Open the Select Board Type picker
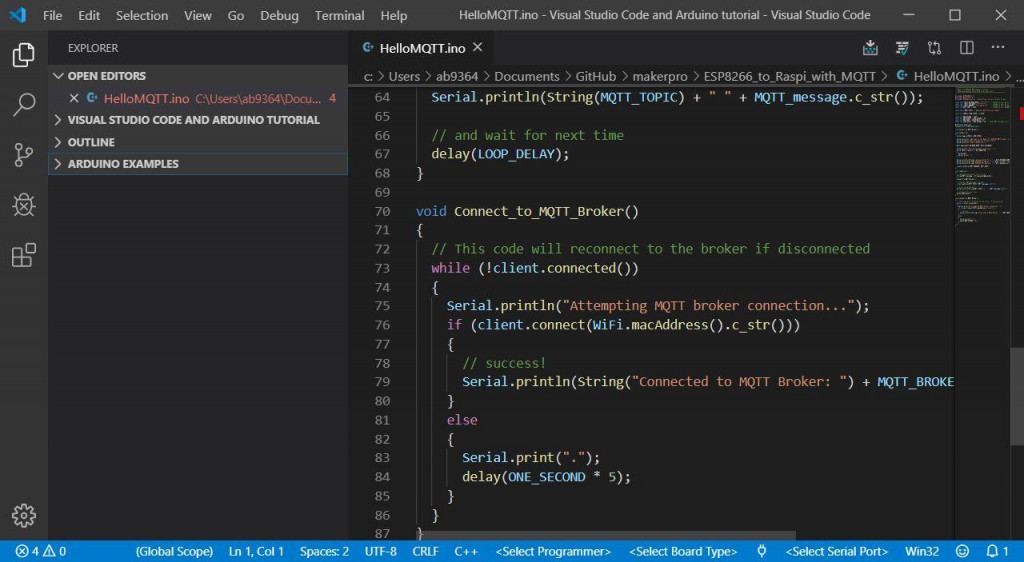Viewport: 1024px width, 562px height. [683, 551]
